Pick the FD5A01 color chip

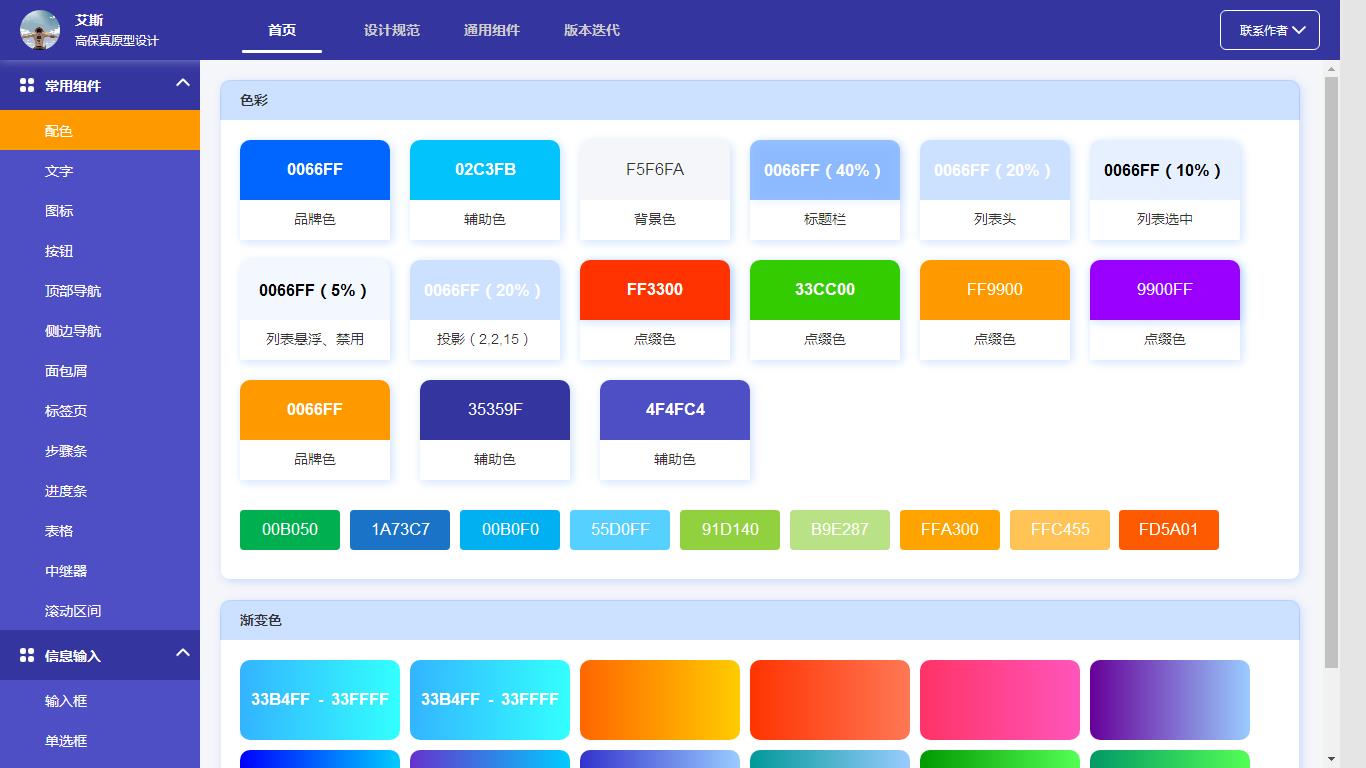pos(1169,530)
